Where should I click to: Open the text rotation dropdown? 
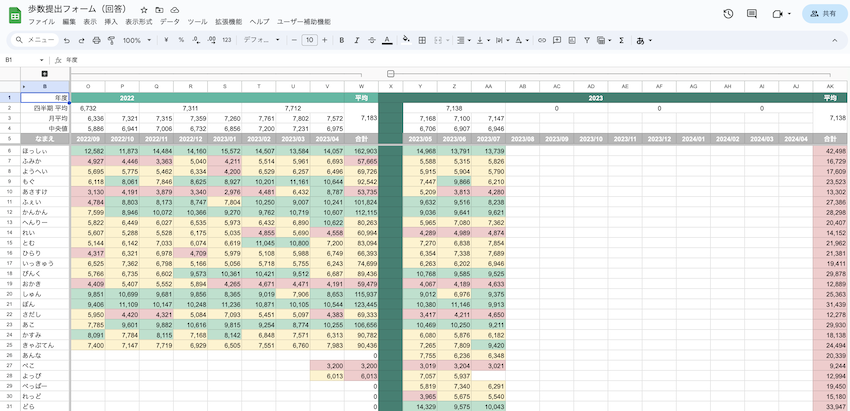(521, 40)
